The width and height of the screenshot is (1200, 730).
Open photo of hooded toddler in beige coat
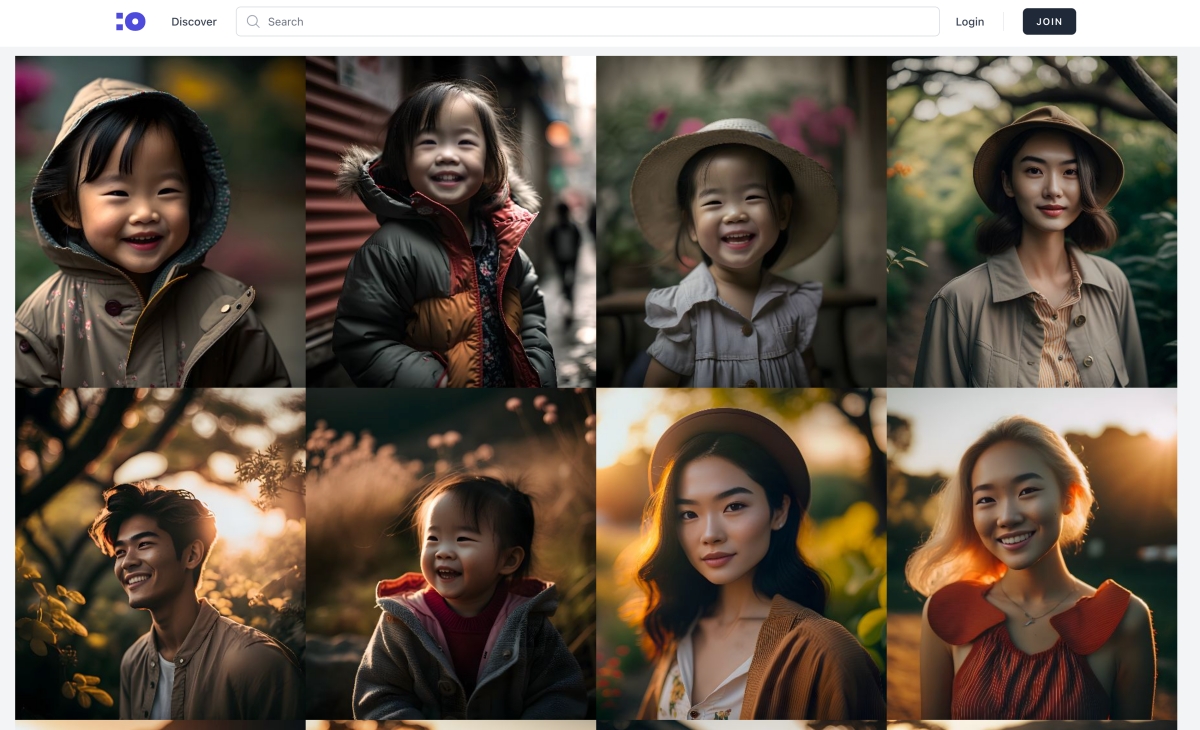(x=160, y=221)
